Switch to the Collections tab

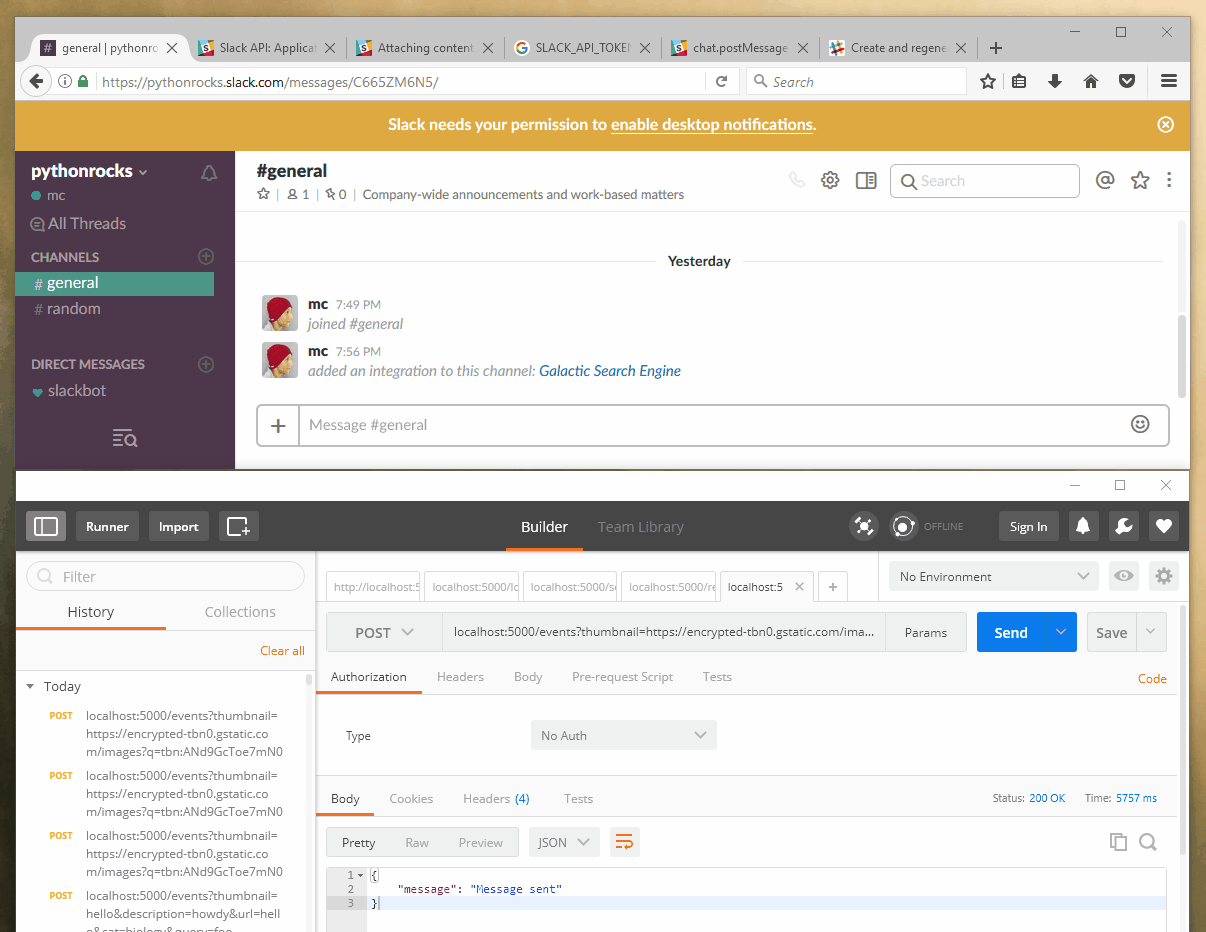point(240,611)
